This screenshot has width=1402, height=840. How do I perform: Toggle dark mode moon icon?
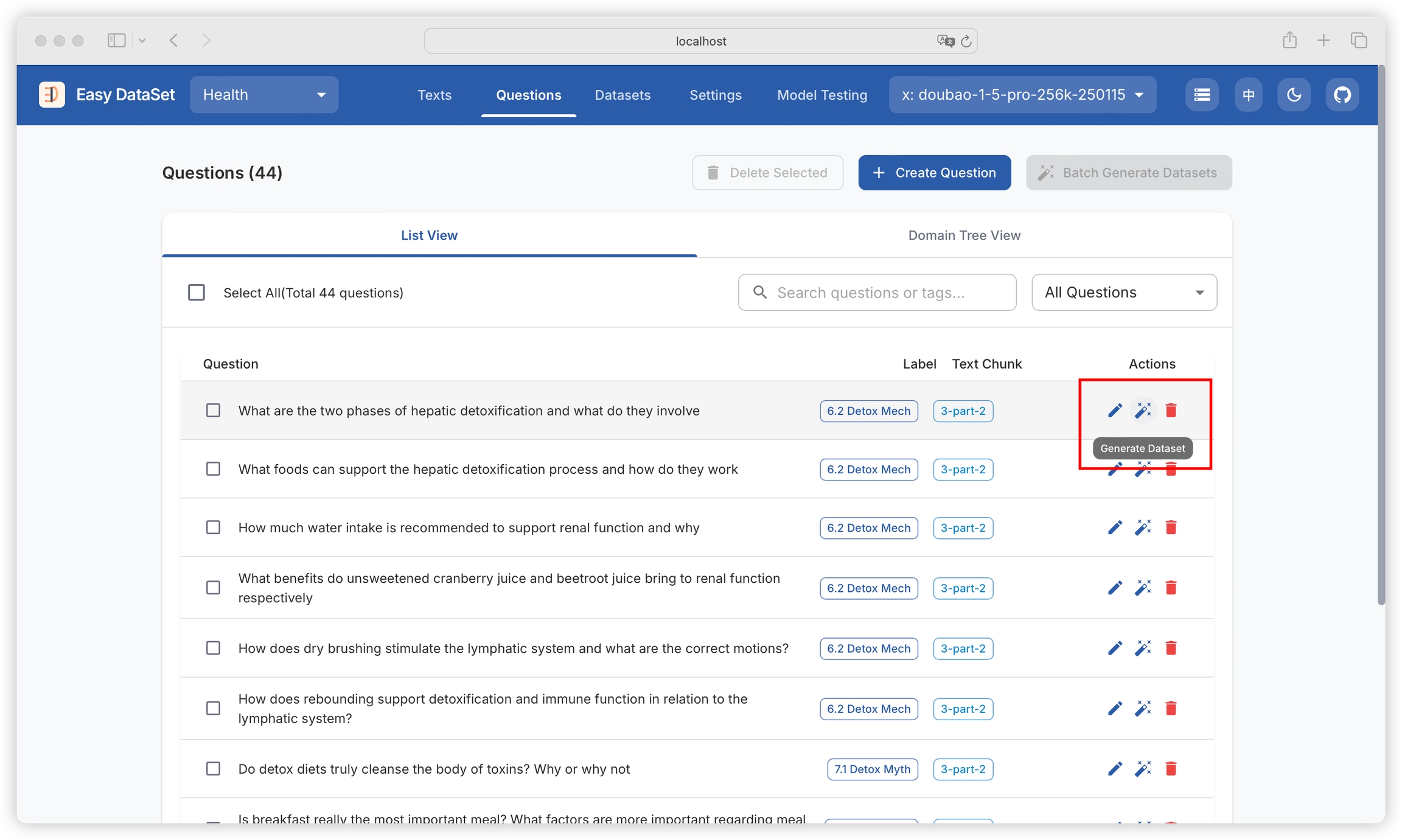[x=1294, y=95]
